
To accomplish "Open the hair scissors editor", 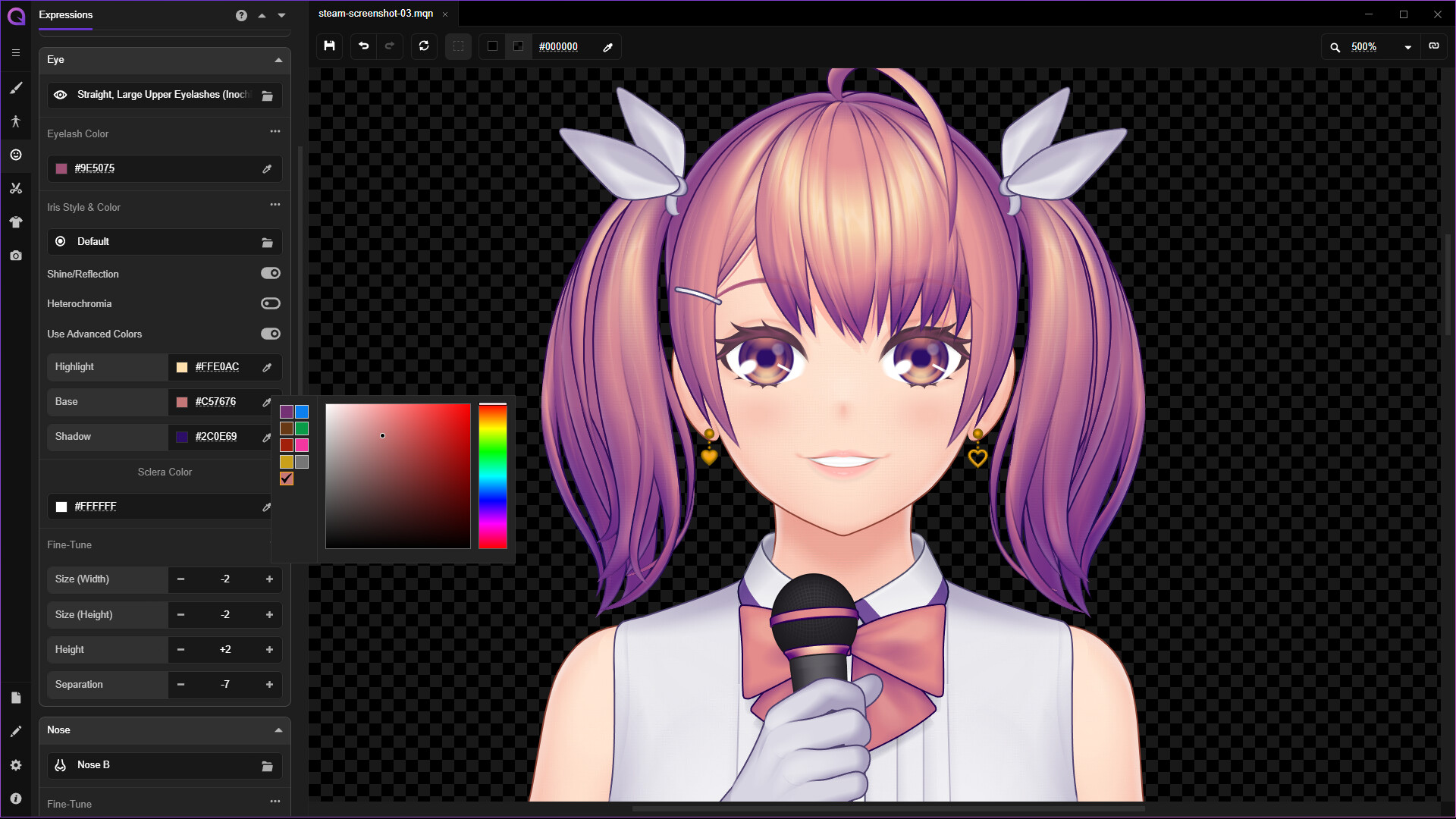I will click(16, 188).
